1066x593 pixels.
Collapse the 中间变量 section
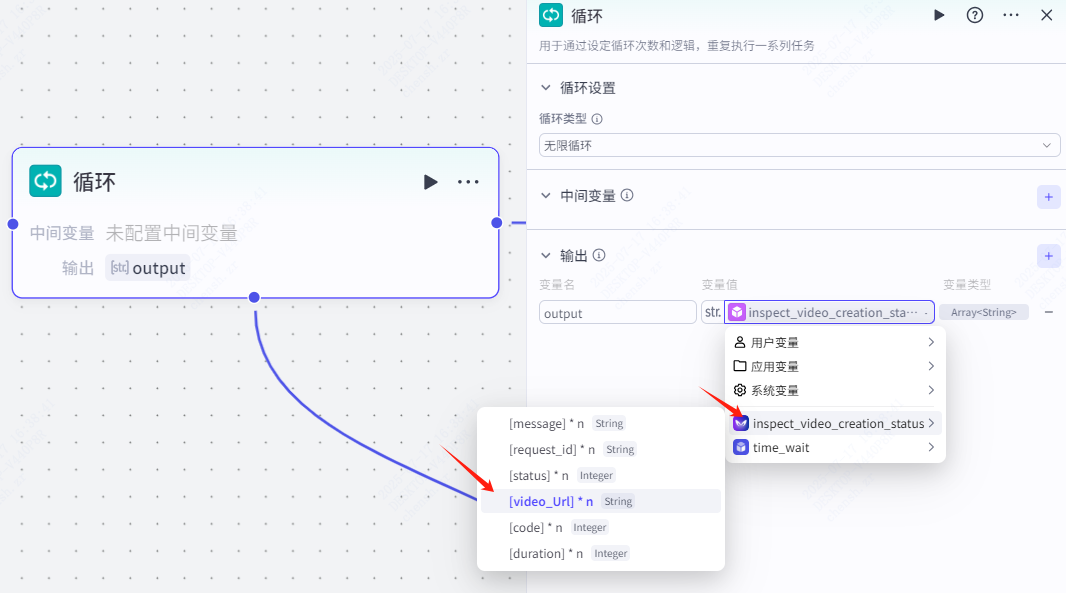click(x=546, y=196)
